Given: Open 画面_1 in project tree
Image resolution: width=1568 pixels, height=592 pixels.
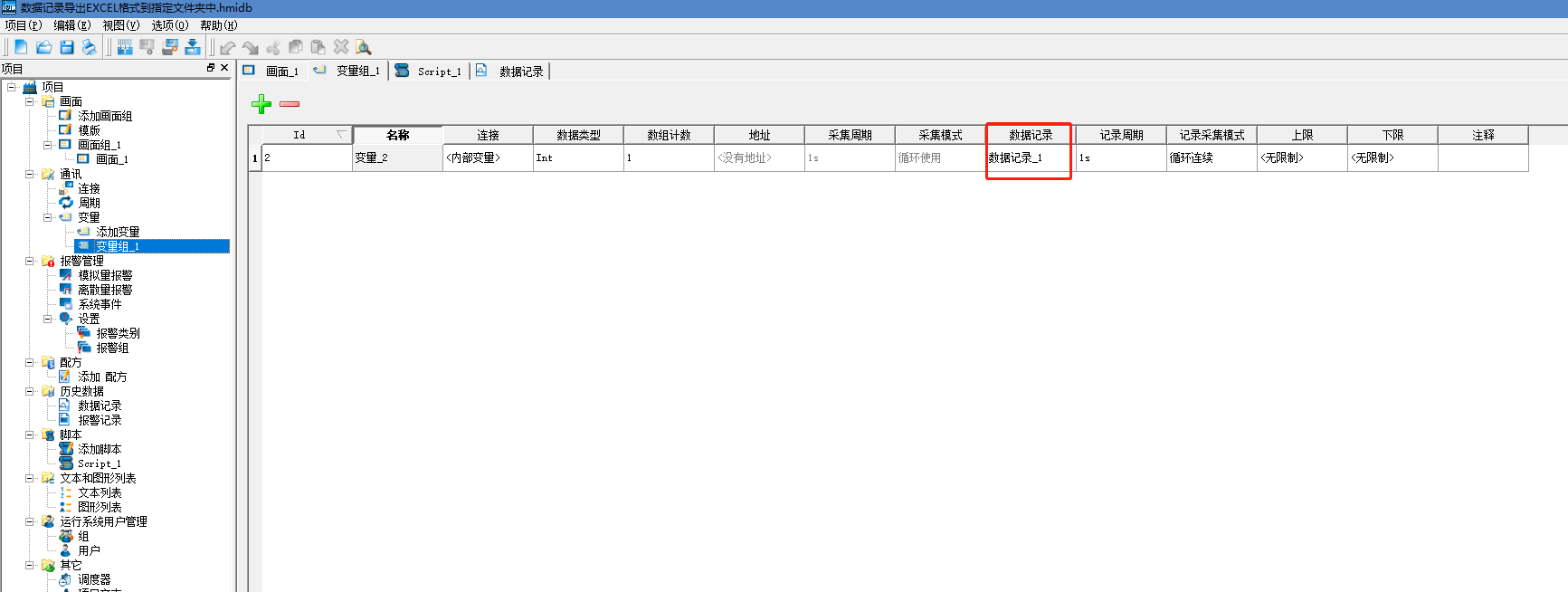Looking at the screenshot, I should (x=112, y=159).
